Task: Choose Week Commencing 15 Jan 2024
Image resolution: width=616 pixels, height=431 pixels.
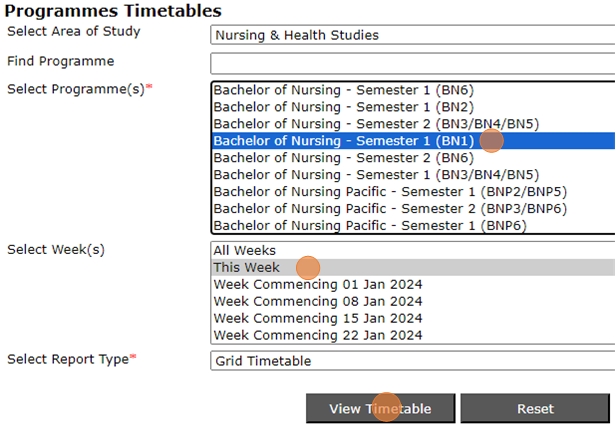Action: point(317,318)
